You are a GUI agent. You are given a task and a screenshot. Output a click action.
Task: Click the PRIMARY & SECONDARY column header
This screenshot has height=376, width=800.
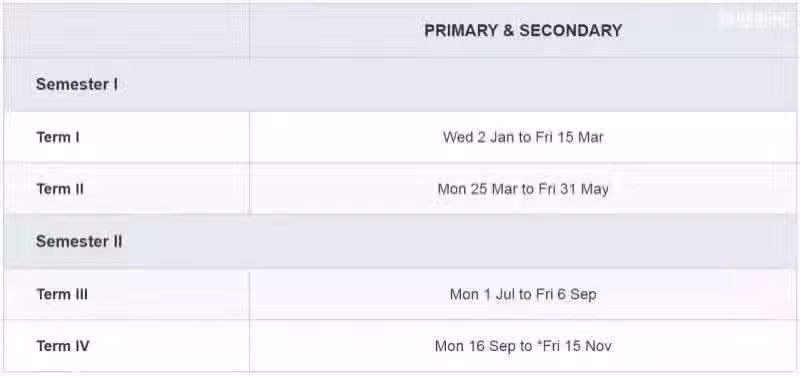[x=523, y=31]
